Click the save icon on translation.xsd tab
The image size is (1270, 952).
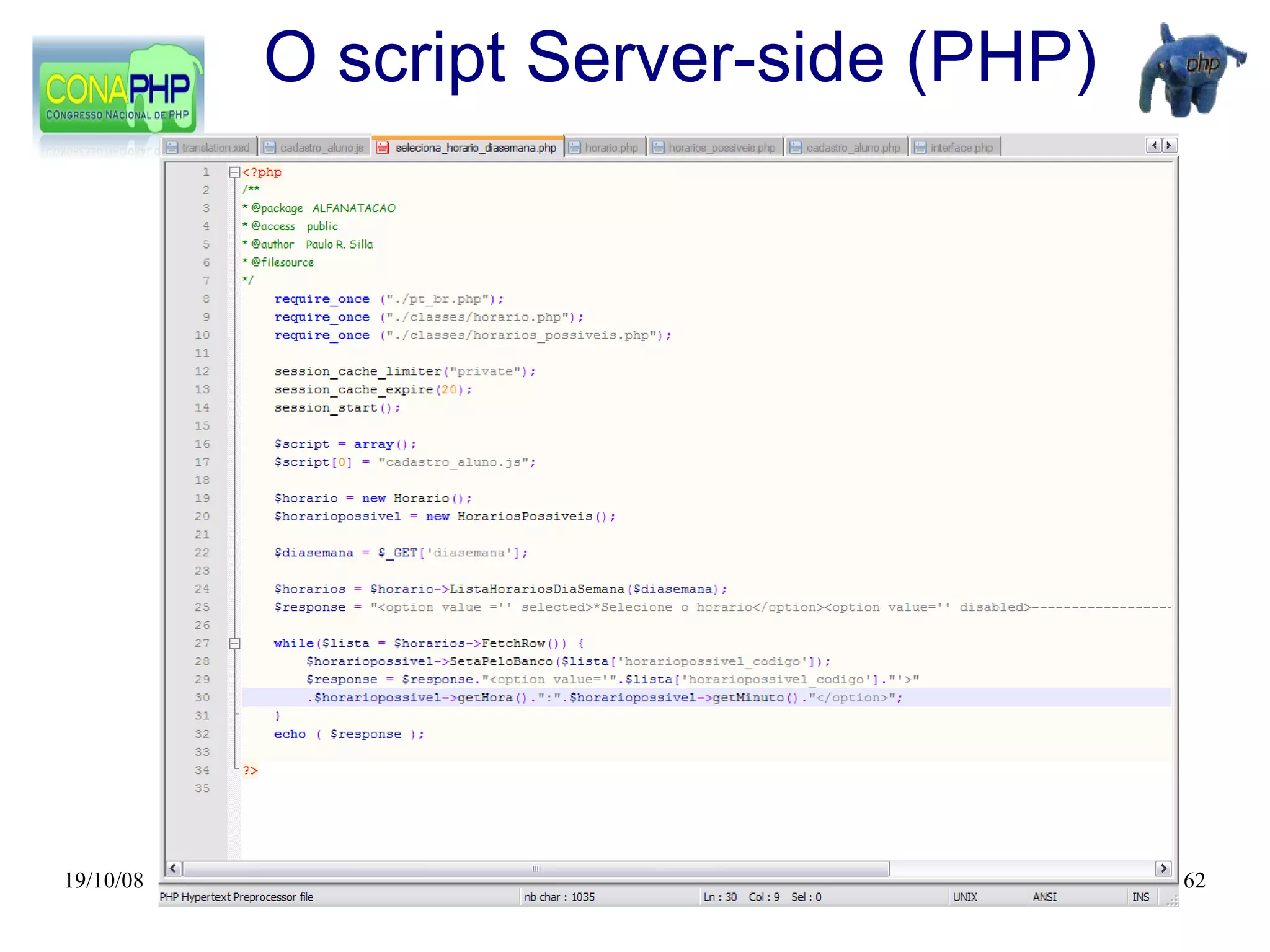[x=172, y=147]
